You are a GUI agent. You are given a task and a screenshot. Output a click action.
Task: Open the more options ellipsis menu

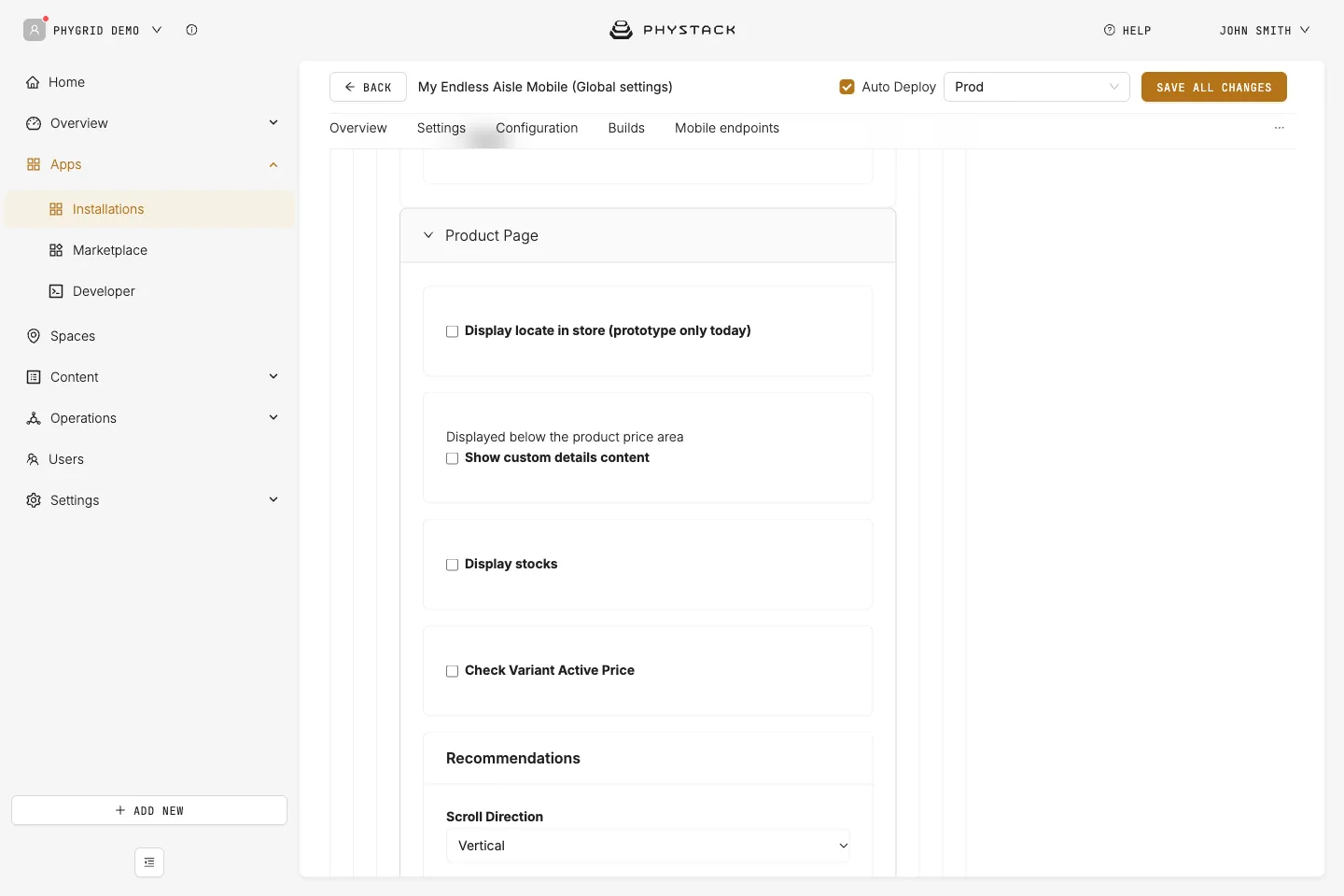[1280, 128]
